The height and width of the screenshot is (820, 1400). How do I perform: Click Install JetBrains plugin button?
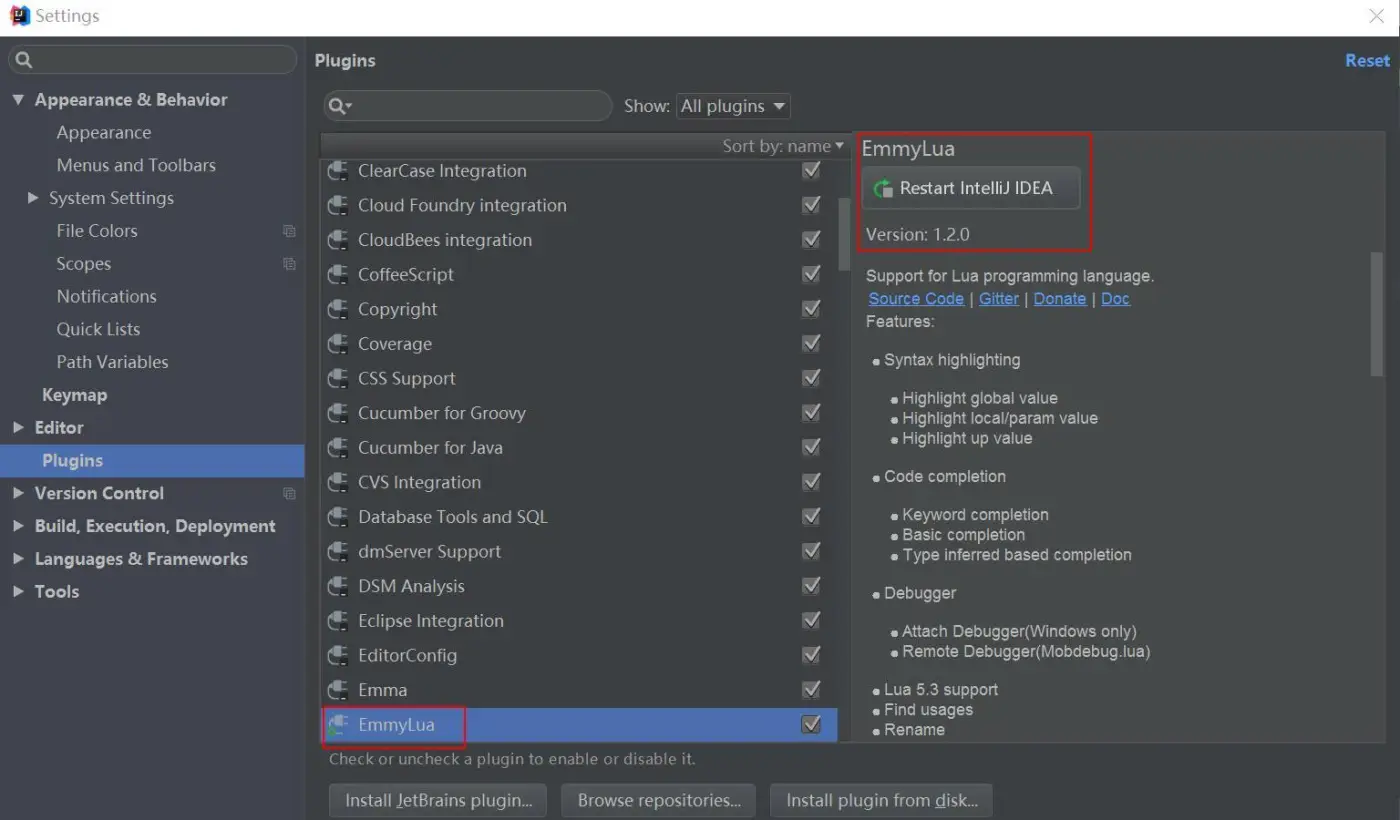pyautogui.click(x=438, y=800)
